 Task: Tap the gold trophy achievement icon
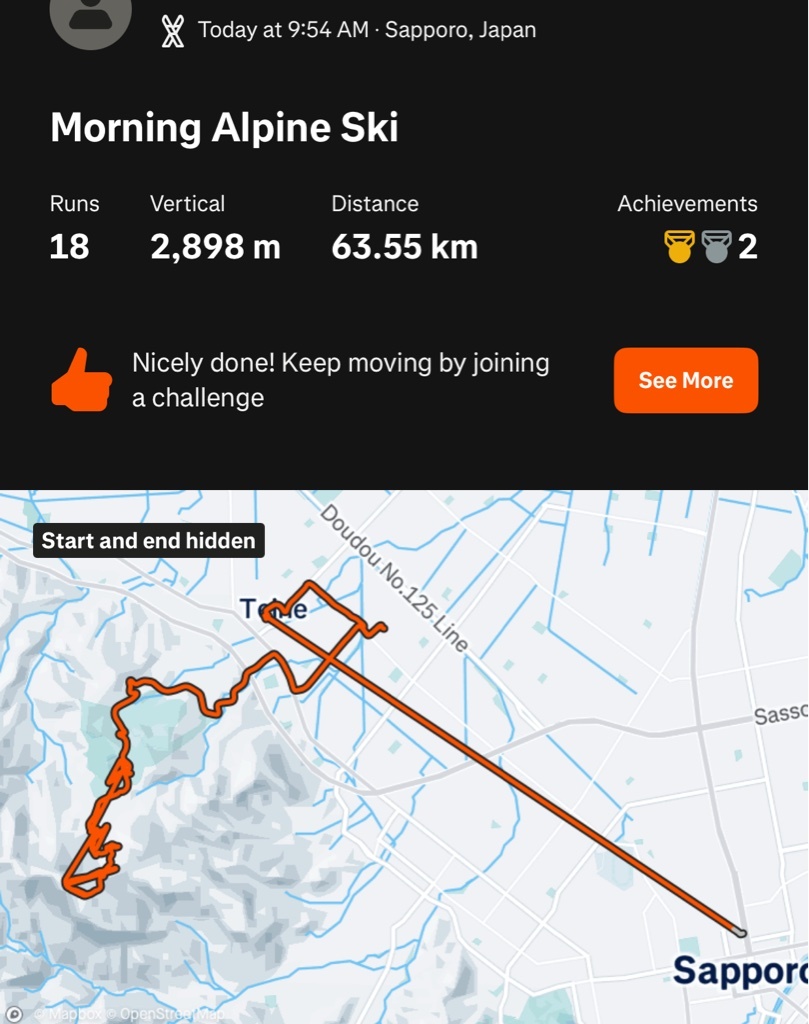(679, 247)
